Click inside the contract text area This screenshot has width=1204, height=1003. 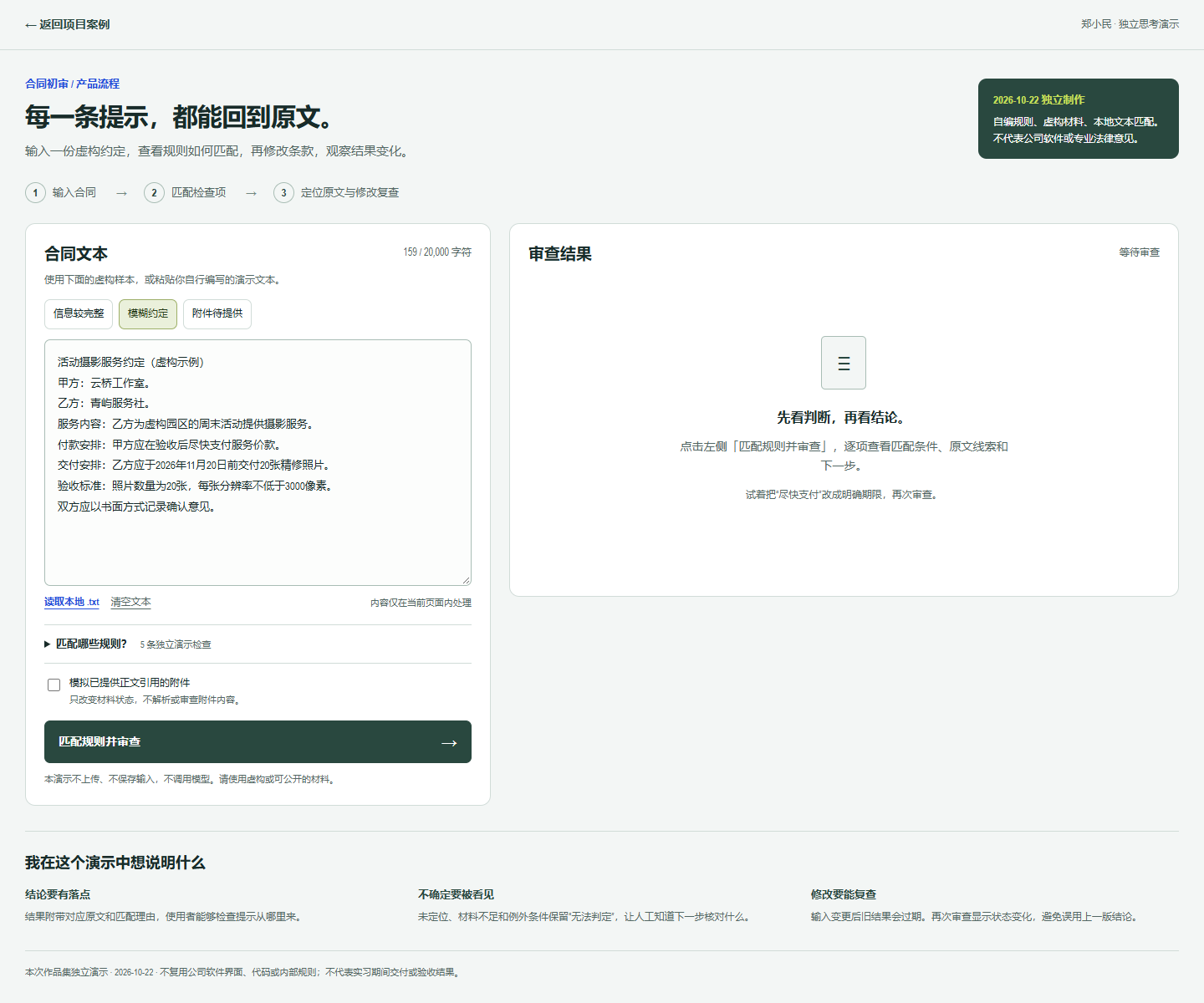pyautogui.click(x=258, y=462)
